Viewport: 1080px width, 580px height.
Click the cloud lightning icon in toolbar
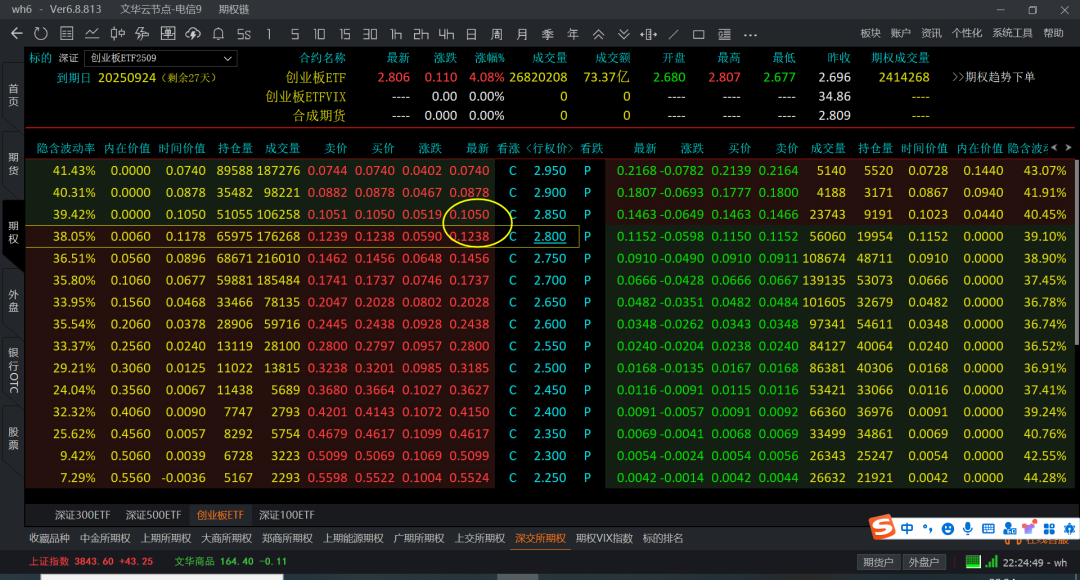[193, 34]
